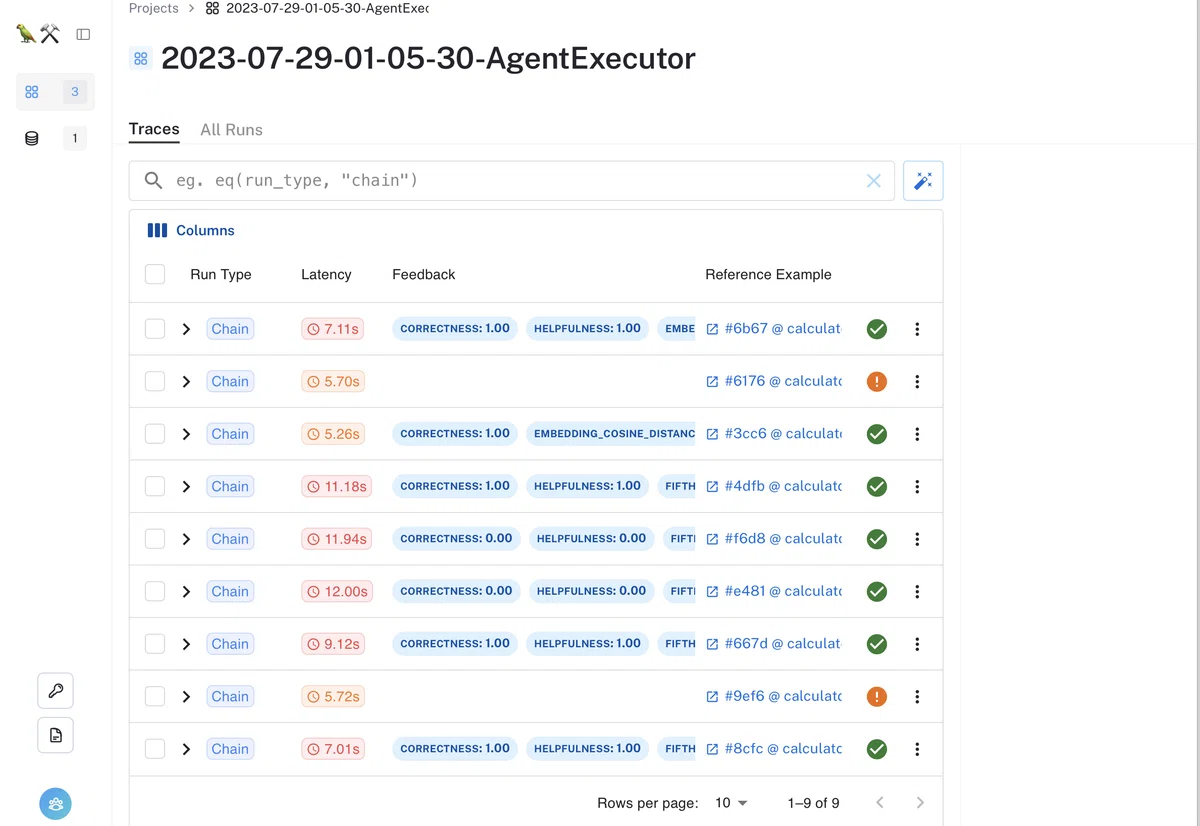The width and height of the screenshot is (1200, 826).
Task: Open more options for #e481 row
Action: pyautogui.click(x=917, y=591)
